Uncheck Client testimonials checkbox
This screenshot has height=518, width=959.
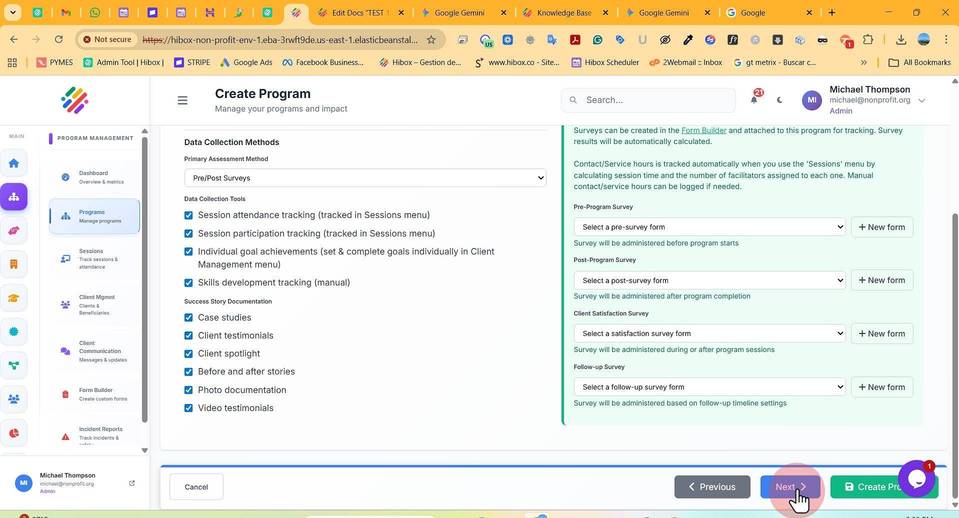188,336
